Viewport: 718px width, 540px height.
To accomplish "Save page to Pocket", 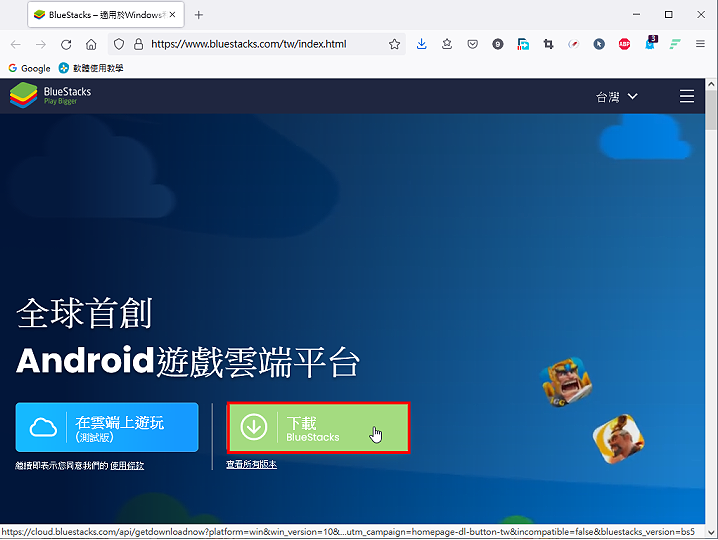I will 473,44.
